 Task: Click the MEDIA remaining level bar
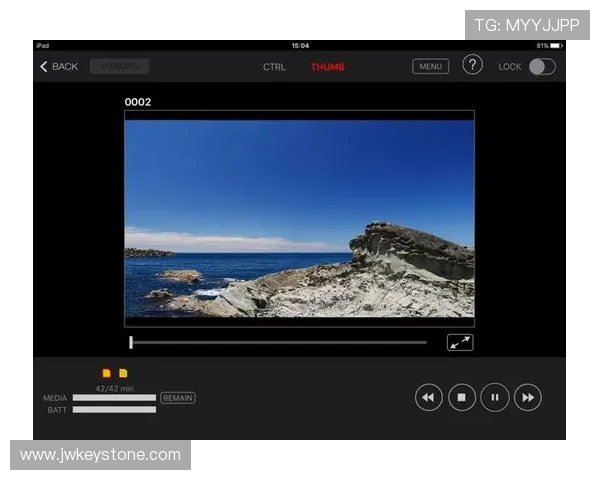114,398
